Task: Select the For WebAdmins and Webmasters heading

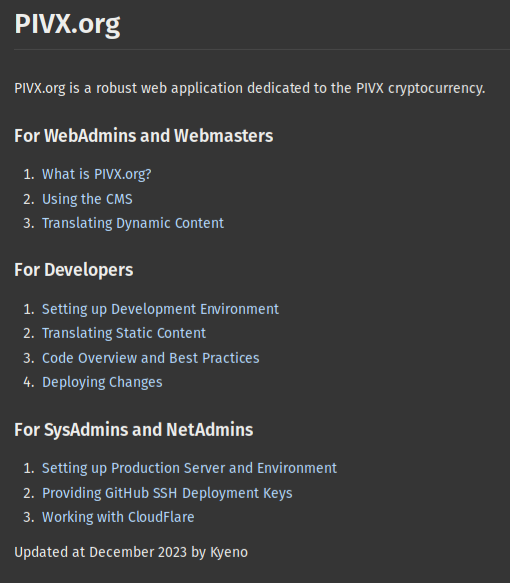Action: (x=143, y=136)
